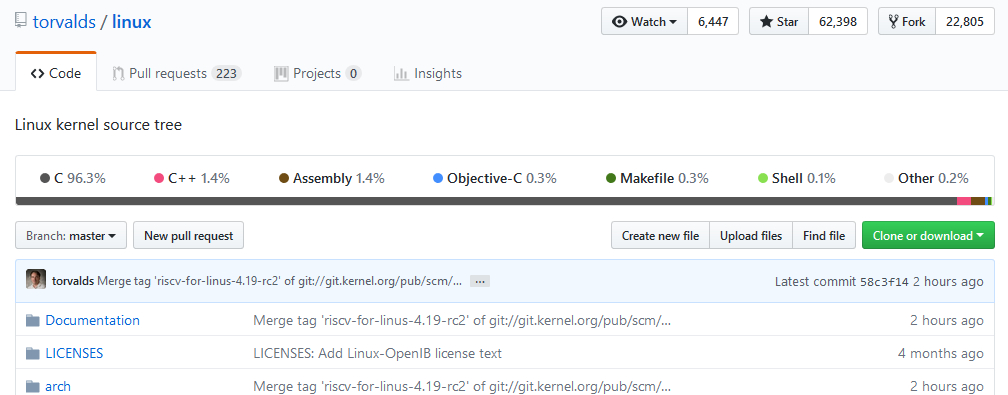
Task: Open the LICENSES folder
Action: point(74,353)
